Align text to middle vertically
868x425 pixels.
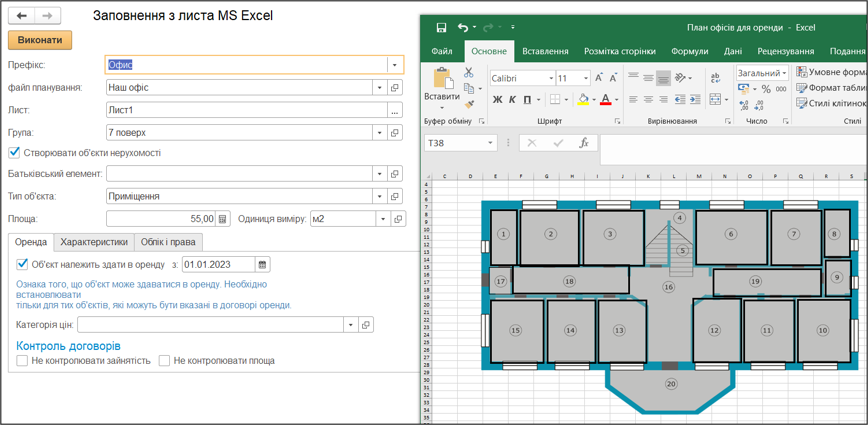tap(648, 78)
